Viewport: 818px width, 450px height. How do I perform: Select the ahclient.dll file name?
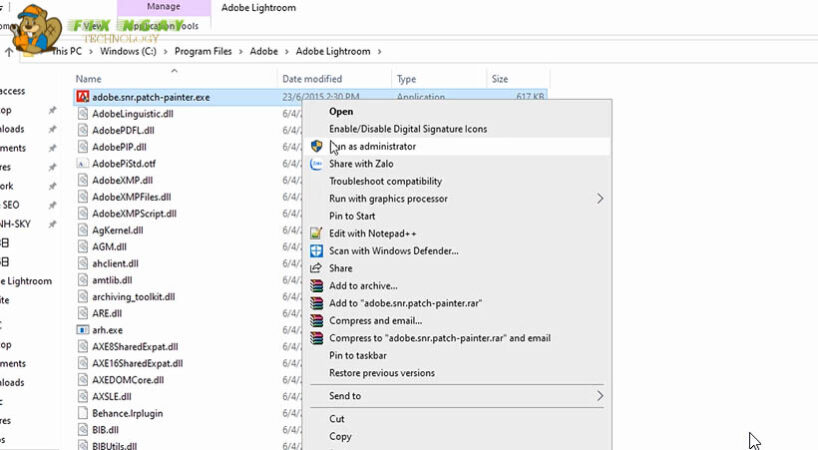click(115, 263)
